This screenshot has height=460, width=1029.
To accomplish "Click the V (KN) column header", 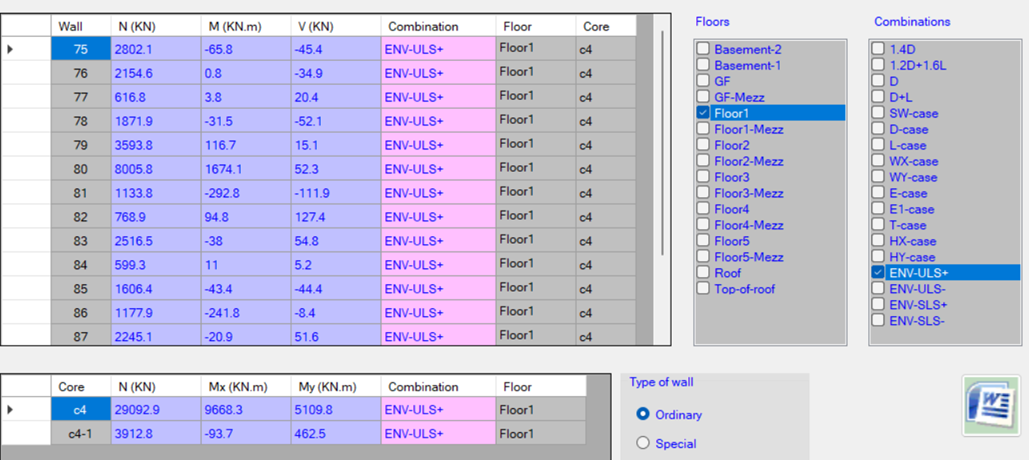I will (336, 26).
